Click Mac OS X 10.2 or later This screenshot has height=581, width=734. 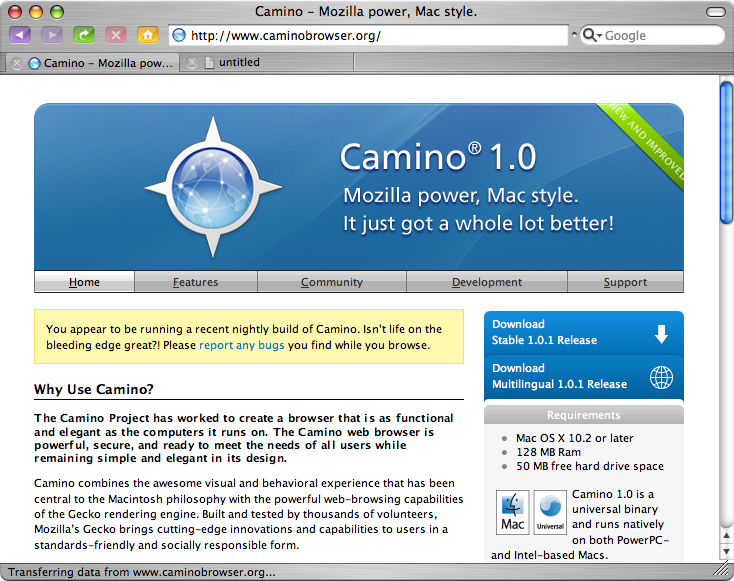click(574, 438)
